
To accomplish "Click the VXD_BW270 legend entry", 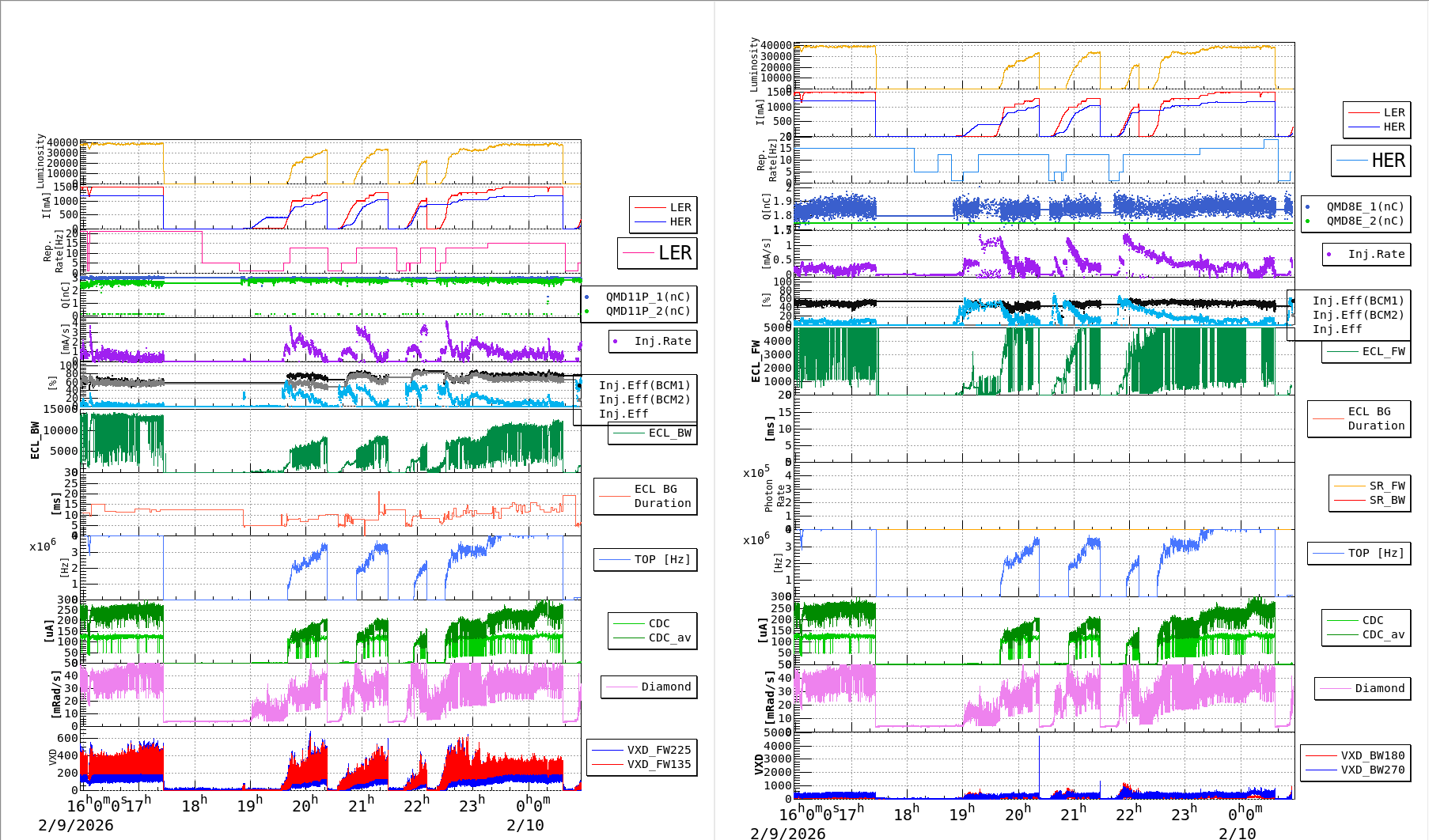I will tap(1372, 770).
